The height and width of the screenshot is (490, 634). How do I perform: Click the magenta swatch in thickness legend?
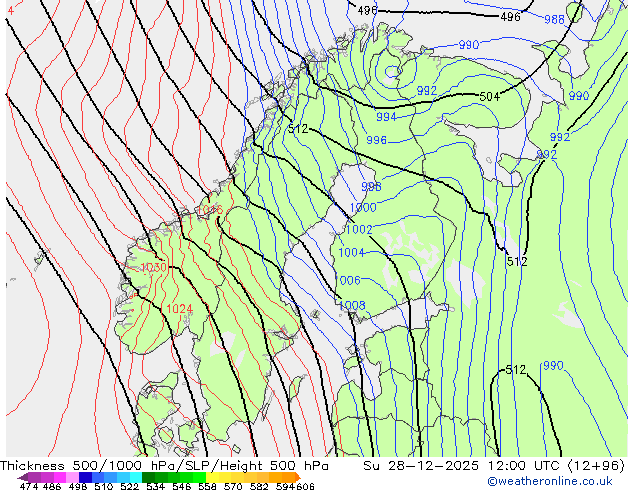pyautogui.click(x=60, y=477)
